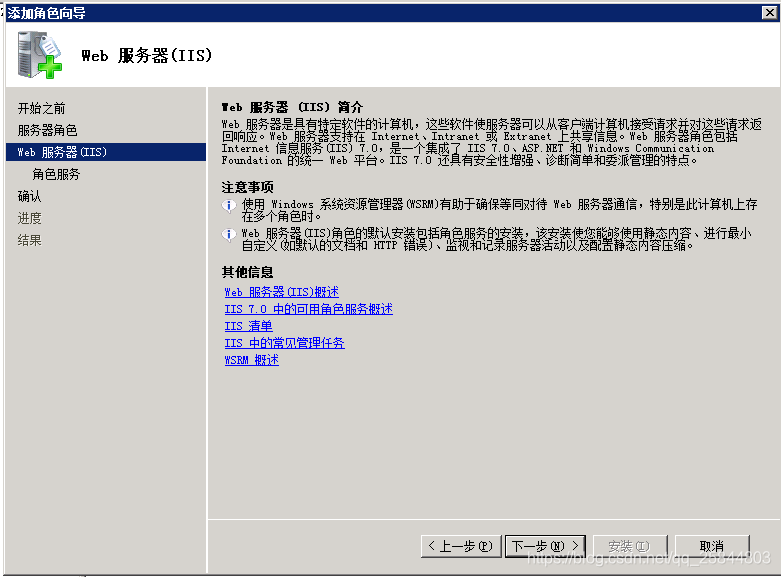The height and width of the screenshot is (577, 781).
Task: Click the 注意事项 heading
Action: pyautogui.click(x=248, y=187)
